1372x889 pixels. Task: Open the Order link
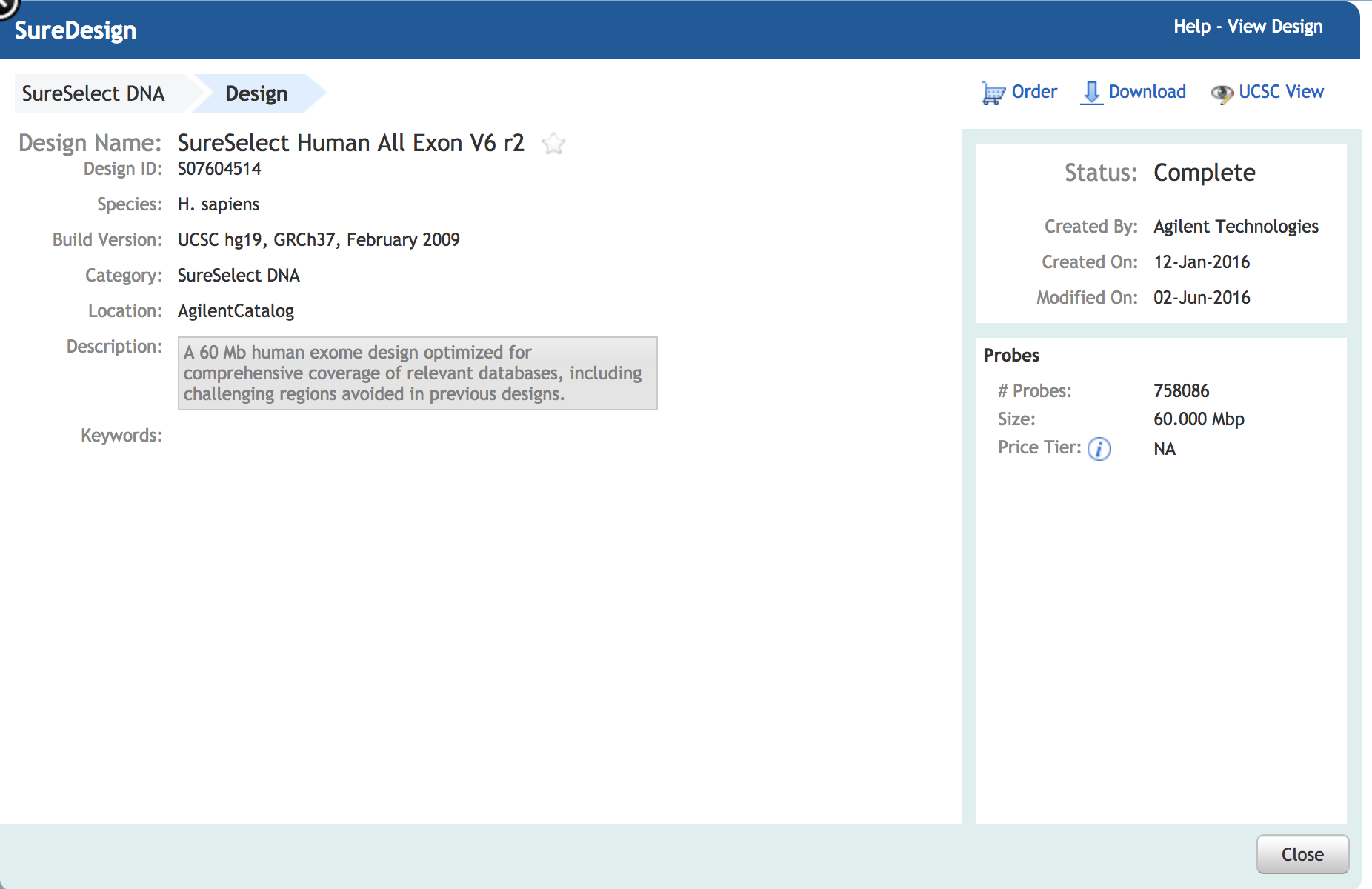point(1034,92)
